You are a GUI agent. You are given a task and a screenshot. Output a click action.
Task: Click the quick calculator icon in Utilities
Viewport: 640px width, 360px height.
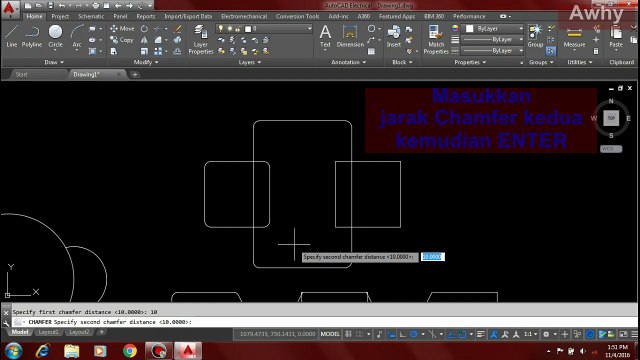tap(596, 51)
